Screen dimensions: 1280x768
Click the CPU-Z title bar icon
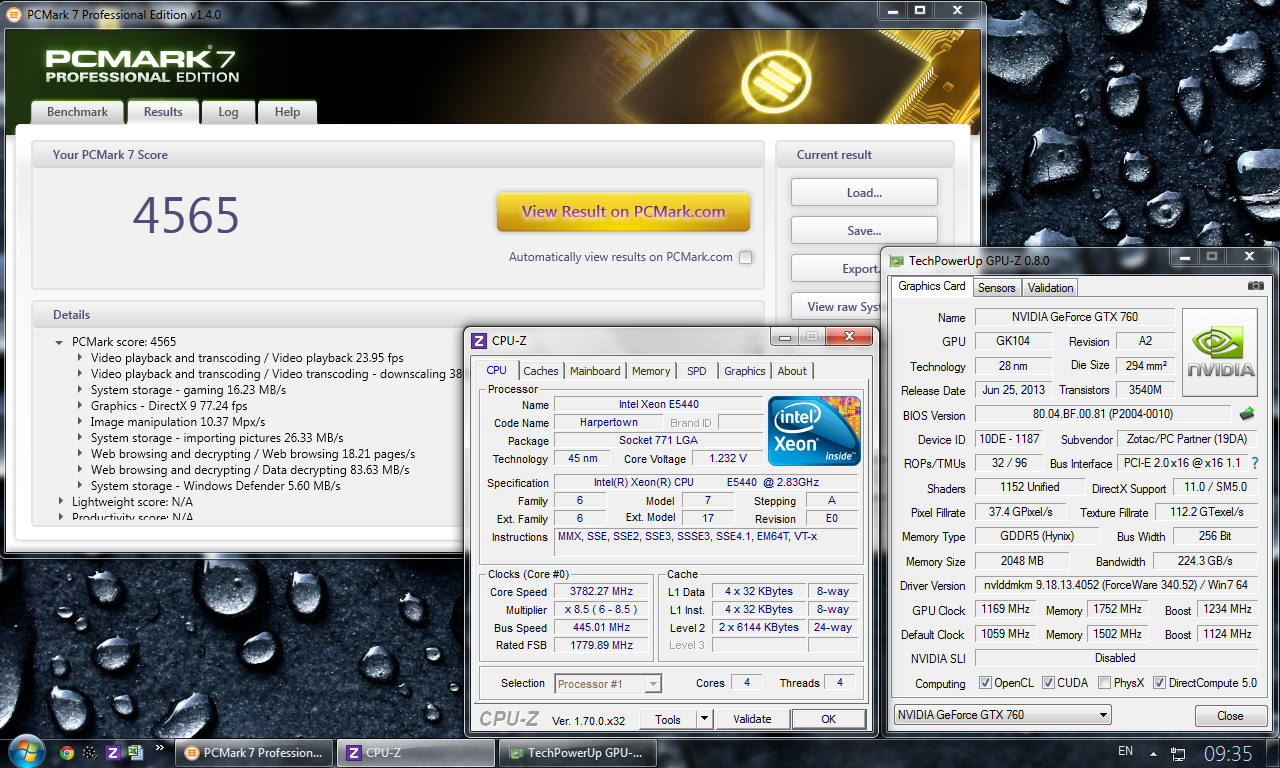(x=479, y=341)
